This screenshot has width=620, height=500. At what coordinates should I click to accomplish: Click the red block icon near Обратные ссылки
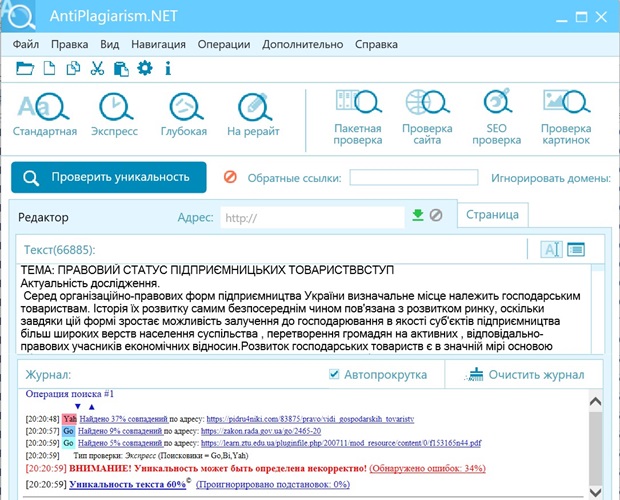pyautogui.click(x=230, y=177)
